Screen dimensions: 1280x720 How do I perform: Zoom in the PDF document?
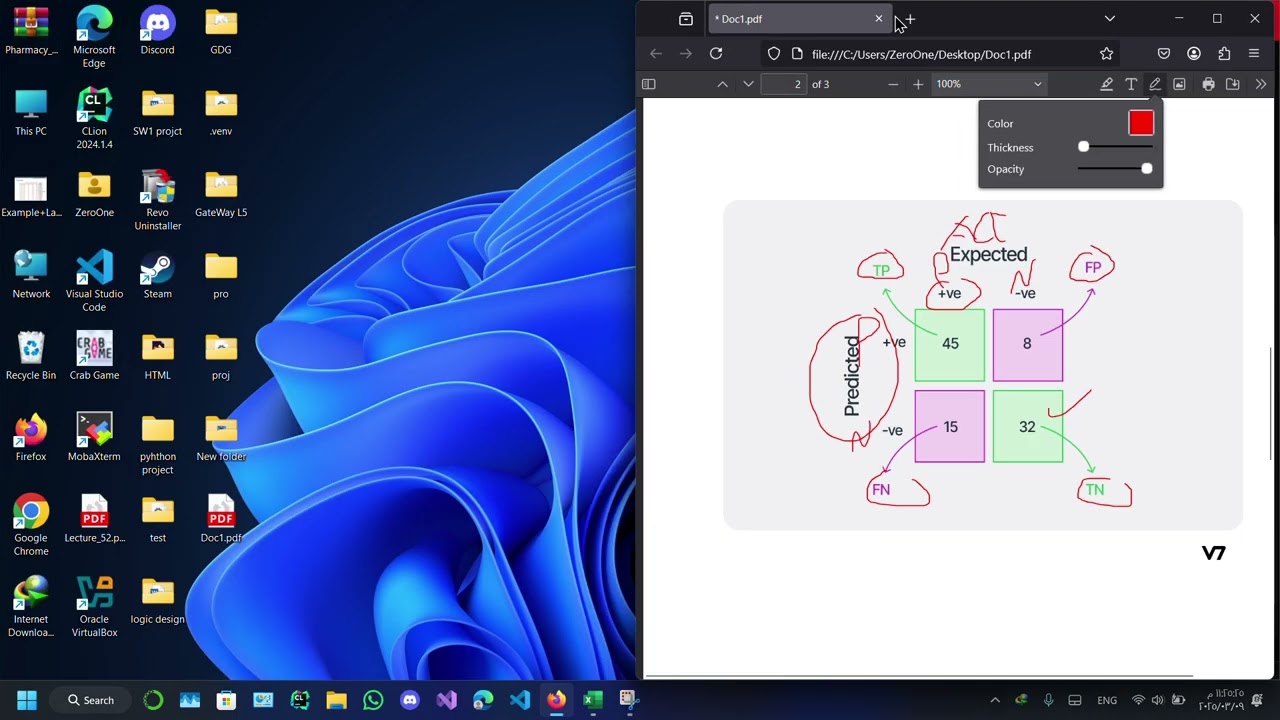[x=918, y=84]
